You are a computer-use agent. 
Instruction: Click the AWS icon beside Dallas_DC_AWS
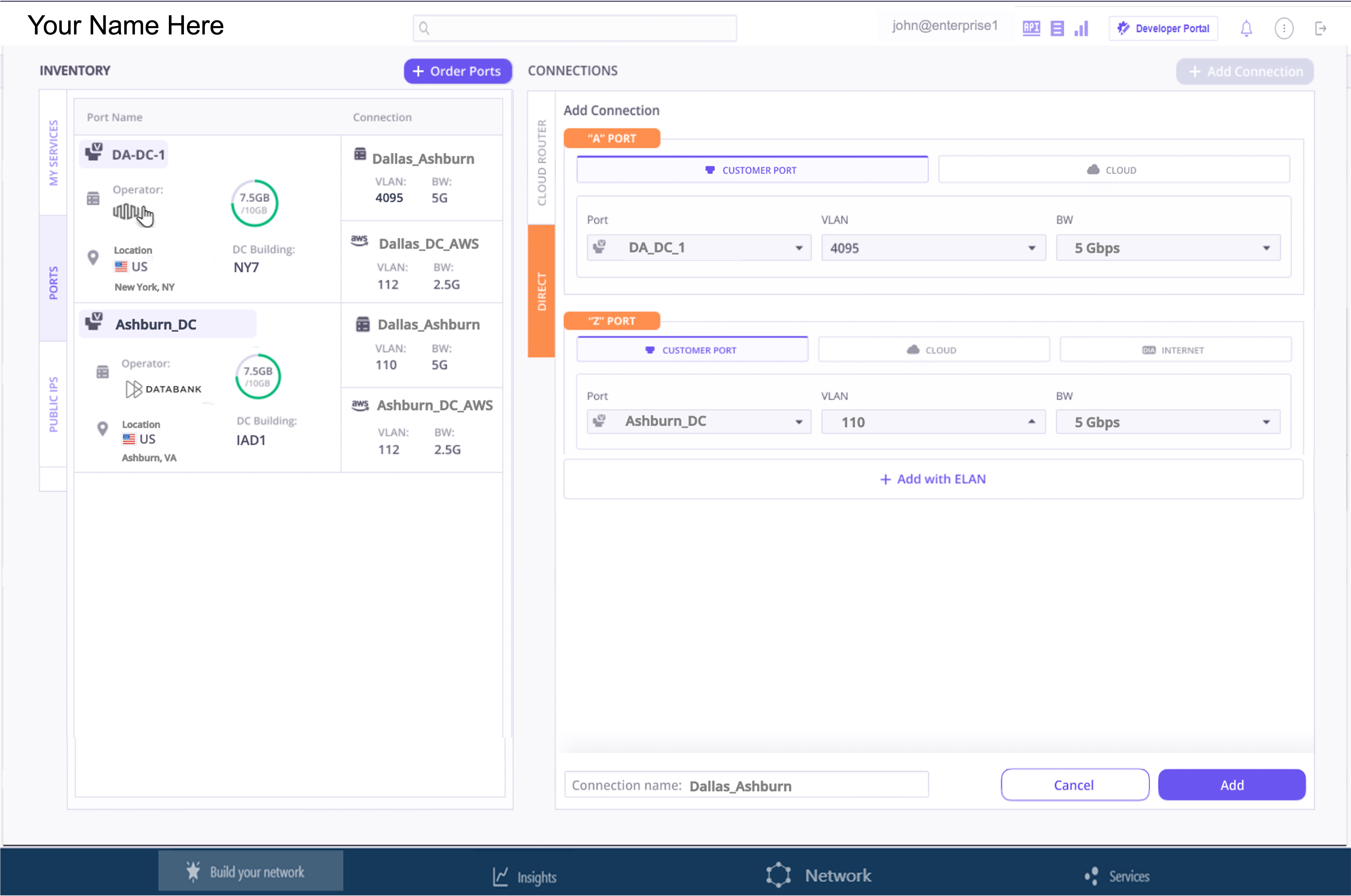coord(359,241)
